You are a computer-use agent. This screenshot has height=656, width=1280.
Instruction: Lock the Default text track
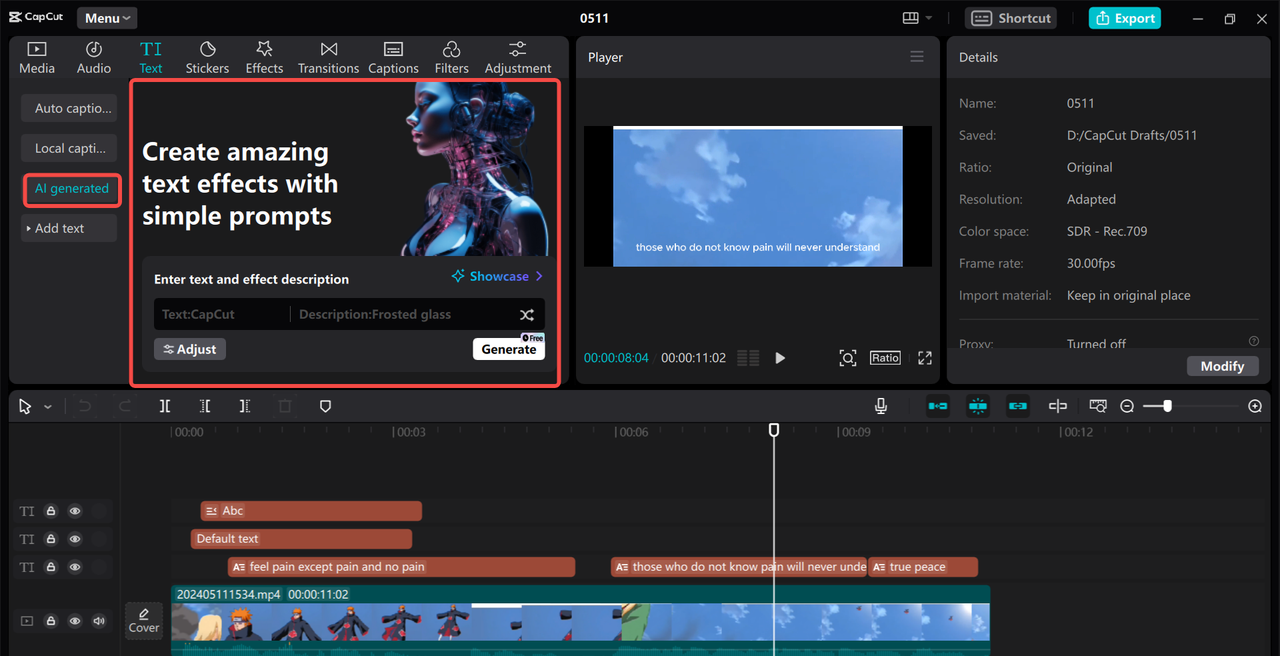click(51, 539)
